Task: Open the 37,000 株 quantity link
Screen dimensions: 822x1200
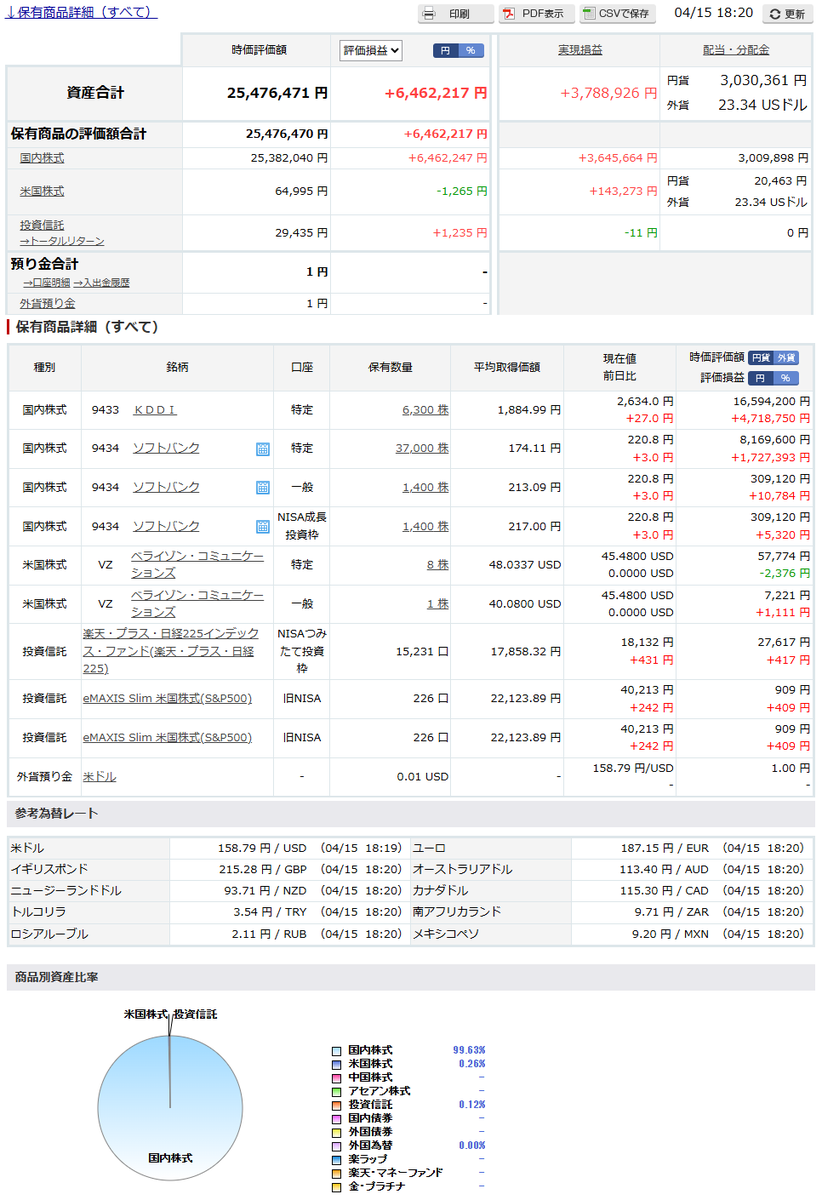Action: point(422,448)
